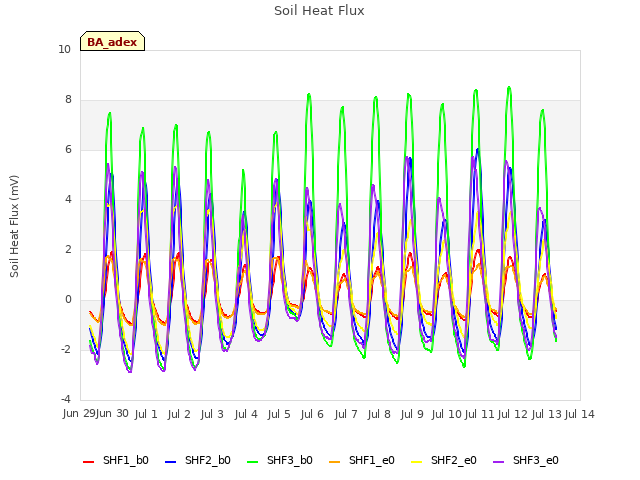Viewport: 640px width, 480px height.
Task: Click the Soil Heat Flux (mV) axis title
Action: point(14,226)
